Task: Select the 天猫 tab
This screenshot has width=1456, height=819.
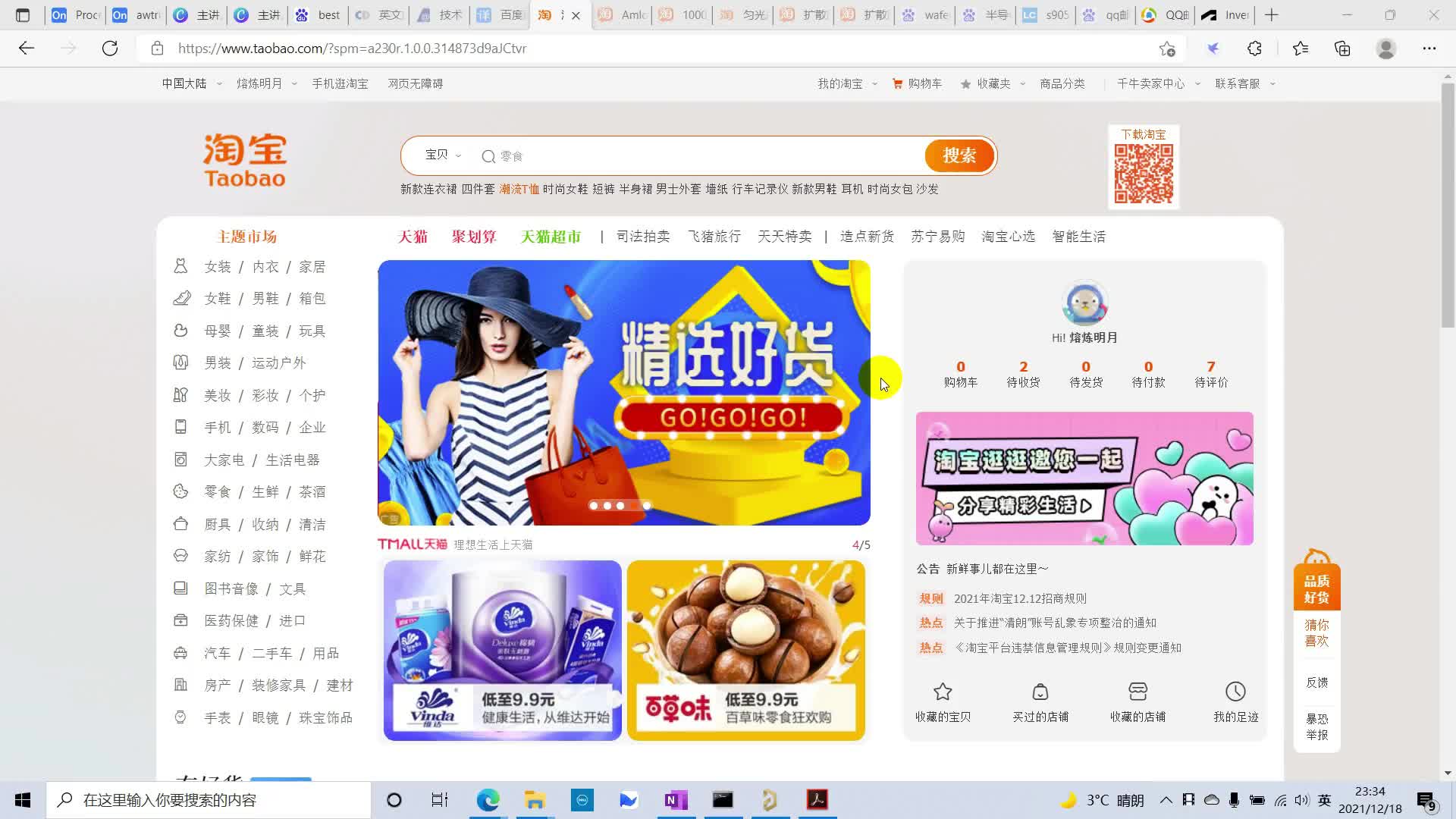Action: [413, 237]
